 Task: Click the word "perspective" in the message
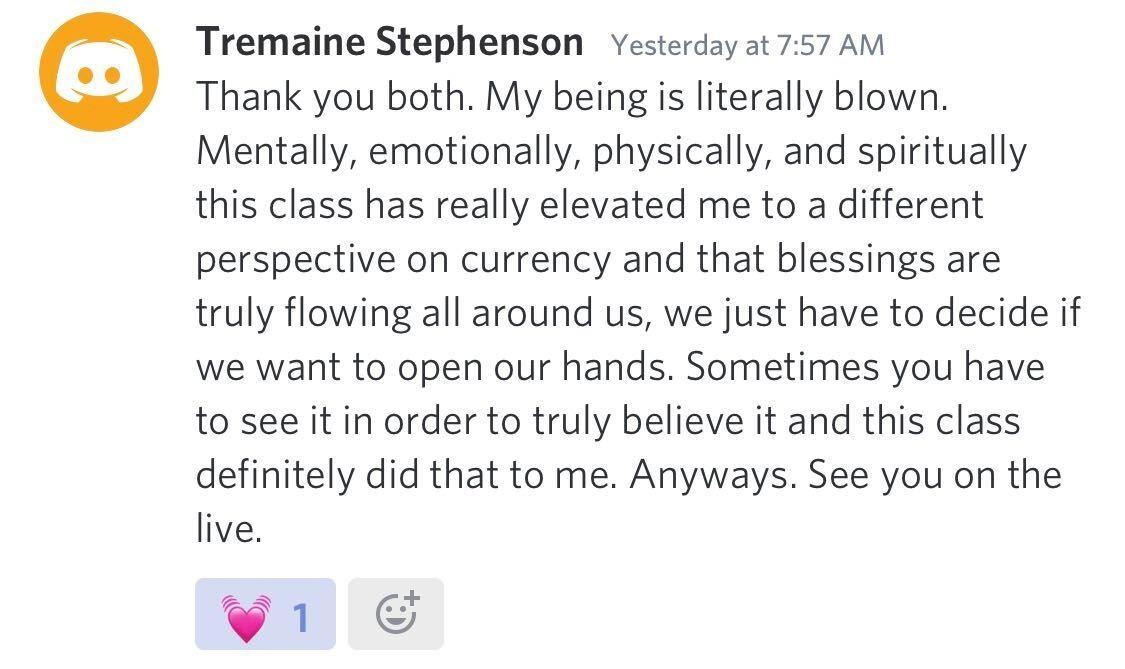[x=295, y=259]
